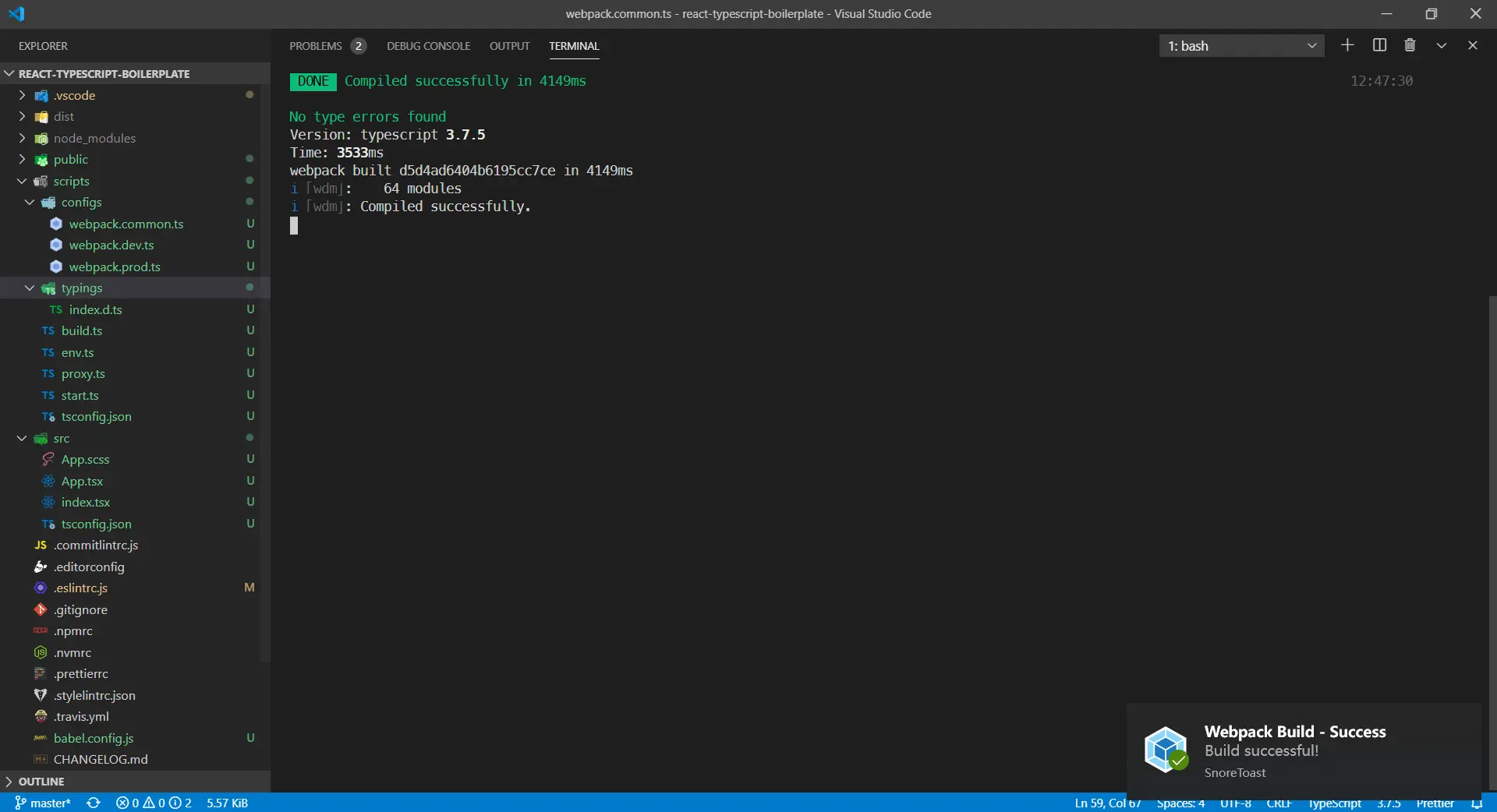Change file encoding UTF-8
Image resolution: width=1497 pixels, height=812 pixels.
tap(1236, 803)
